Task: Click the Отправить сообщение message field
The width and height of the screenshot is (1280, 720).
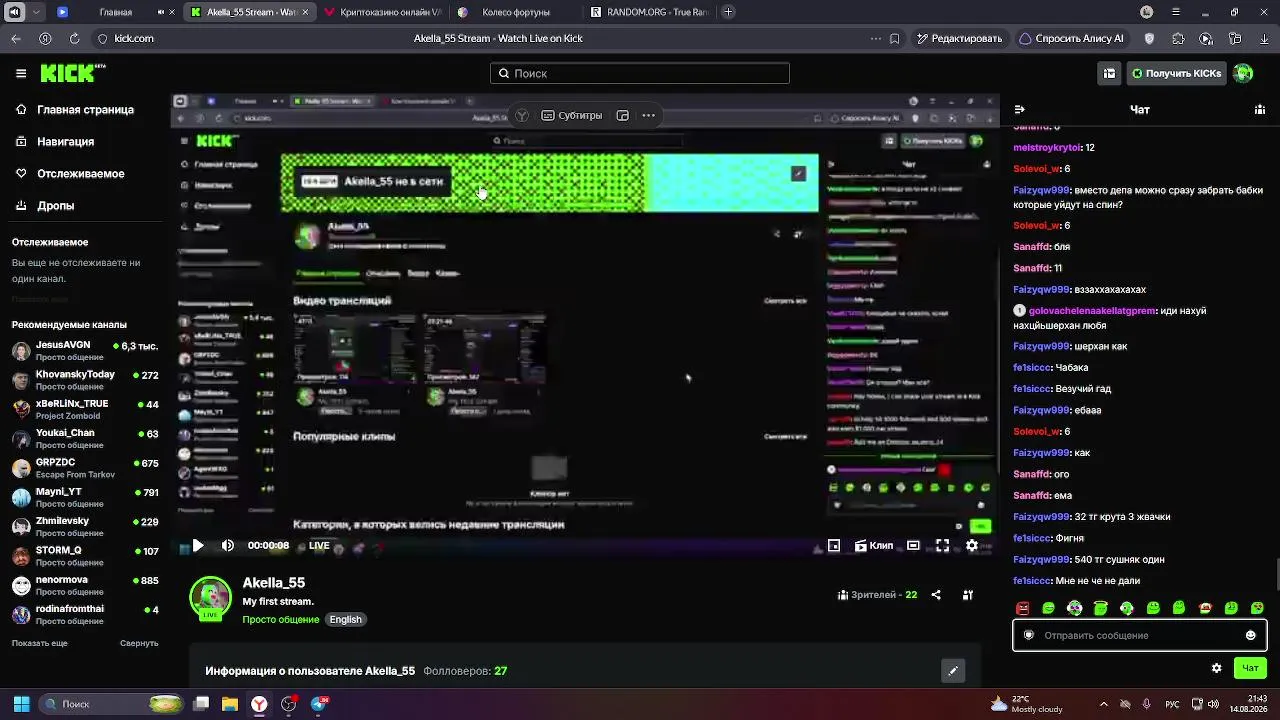Action: (1140, 635)
